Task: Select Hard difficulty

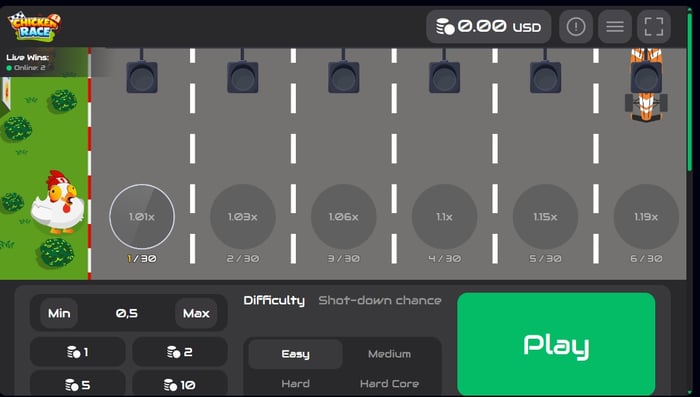Action: 296,384
